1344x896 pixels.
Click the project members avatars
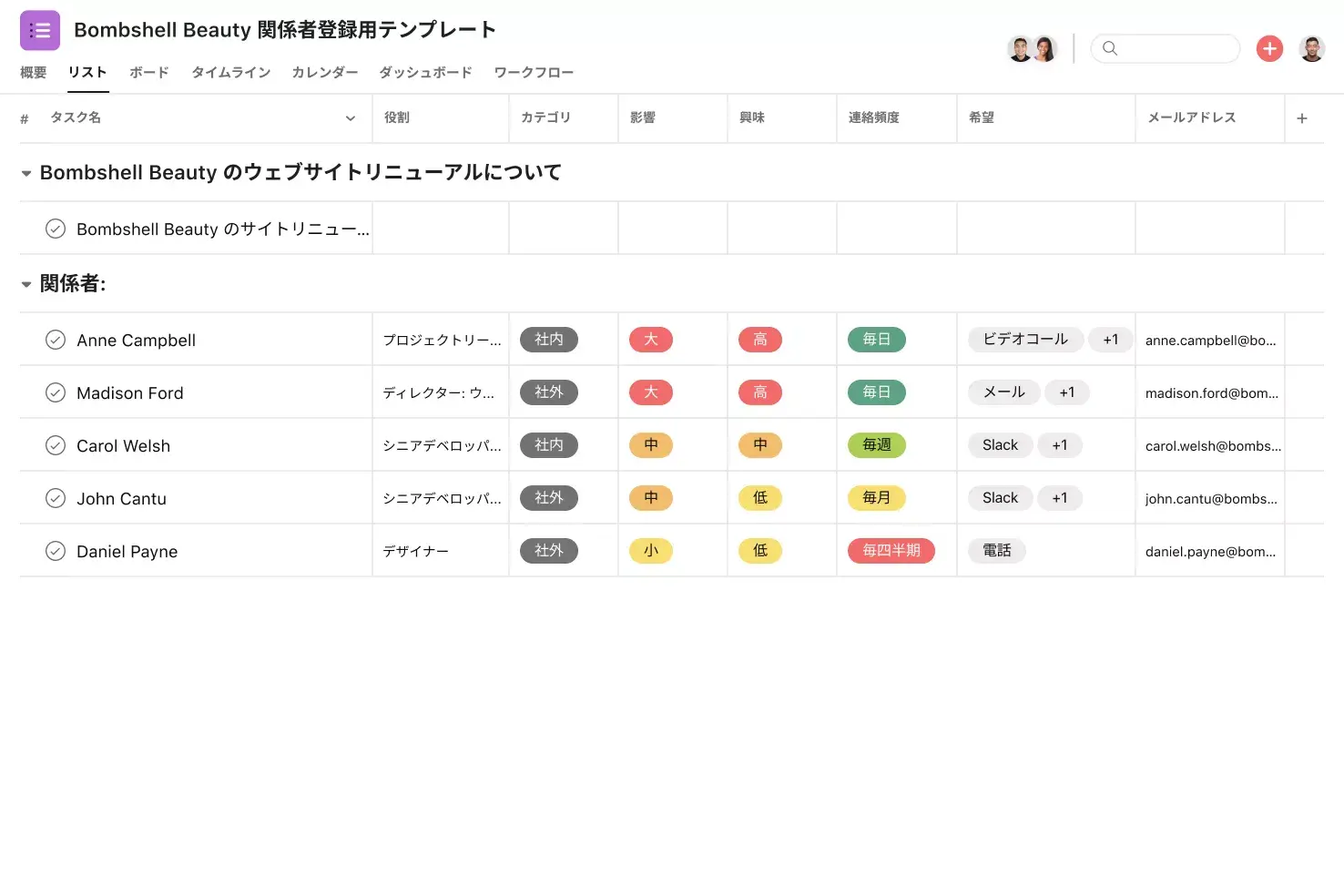[1033, 48]
